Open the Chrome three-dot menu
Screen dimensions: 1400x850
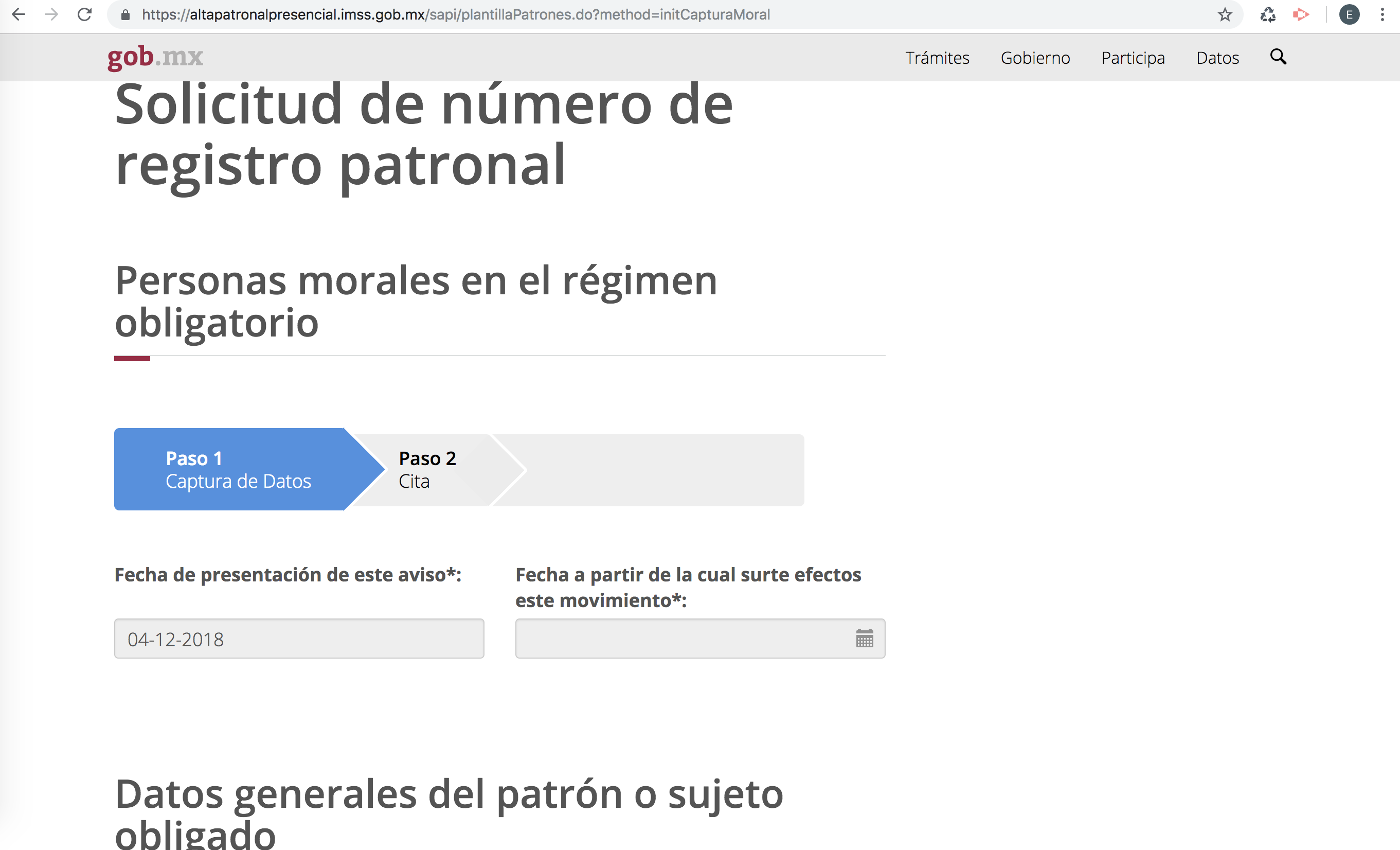point(1383,15)
